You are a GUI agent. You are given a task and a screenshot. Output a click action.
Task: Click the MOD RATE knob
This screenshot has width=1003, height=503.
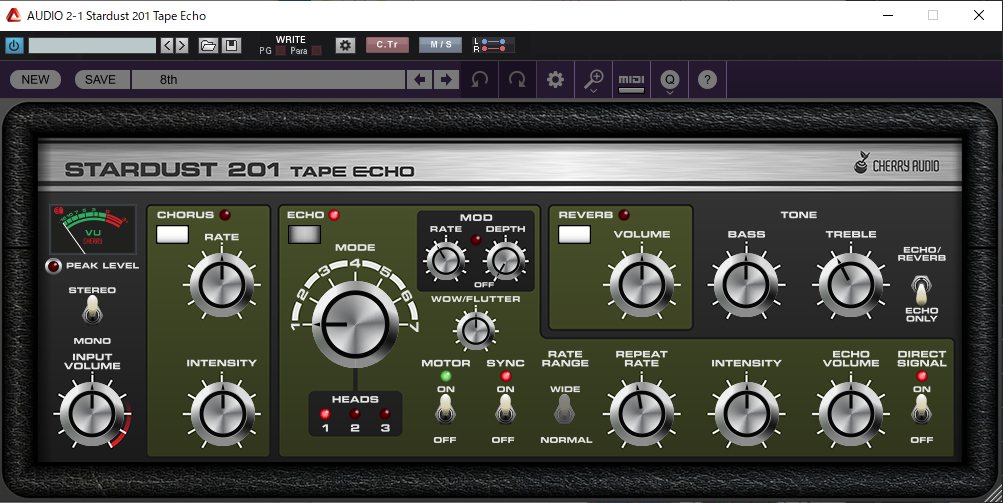click(x=445, y=260)
